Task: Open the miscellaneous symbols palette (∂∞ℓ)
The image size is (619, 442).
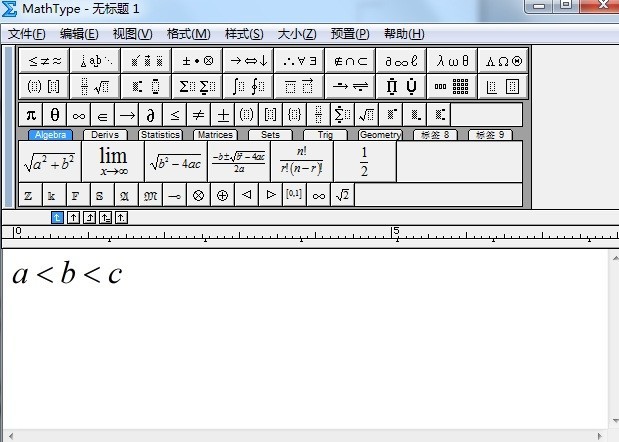Action: coord(401,61)
